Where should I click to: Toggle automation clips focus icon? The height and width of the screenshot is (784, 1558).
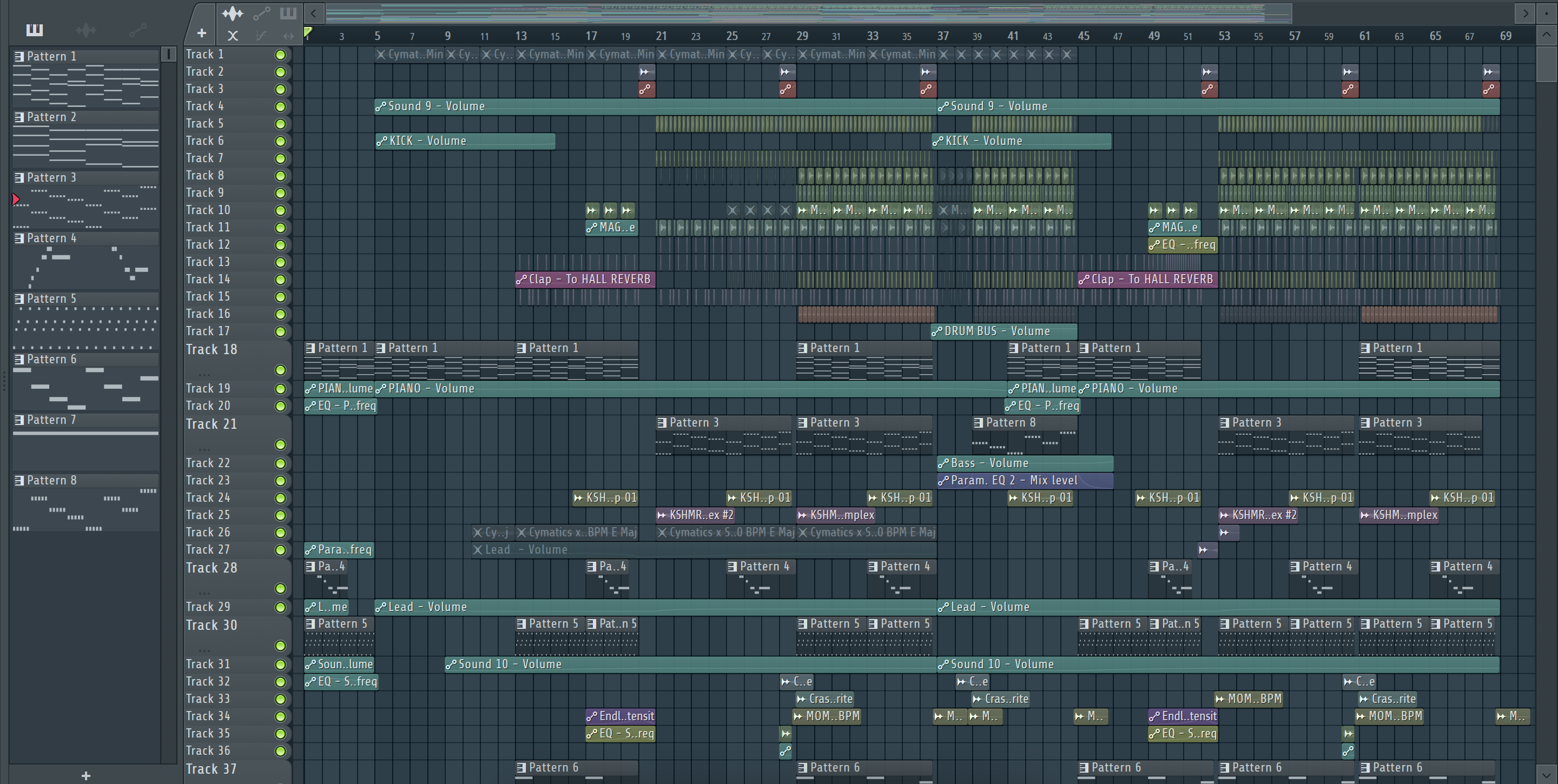tap(261, 12)
